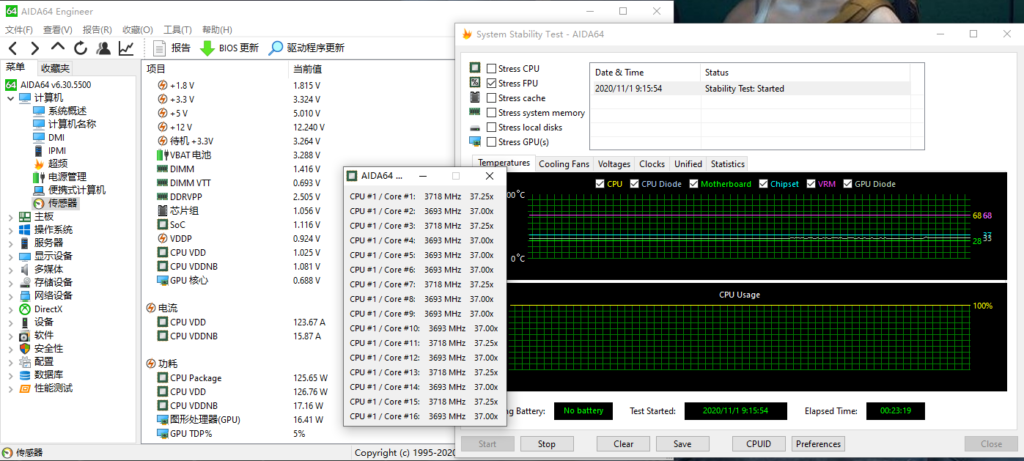Enable Stress local disks checkbox
The width and height of the screenshot is (1024, 461).
point(491,127)
